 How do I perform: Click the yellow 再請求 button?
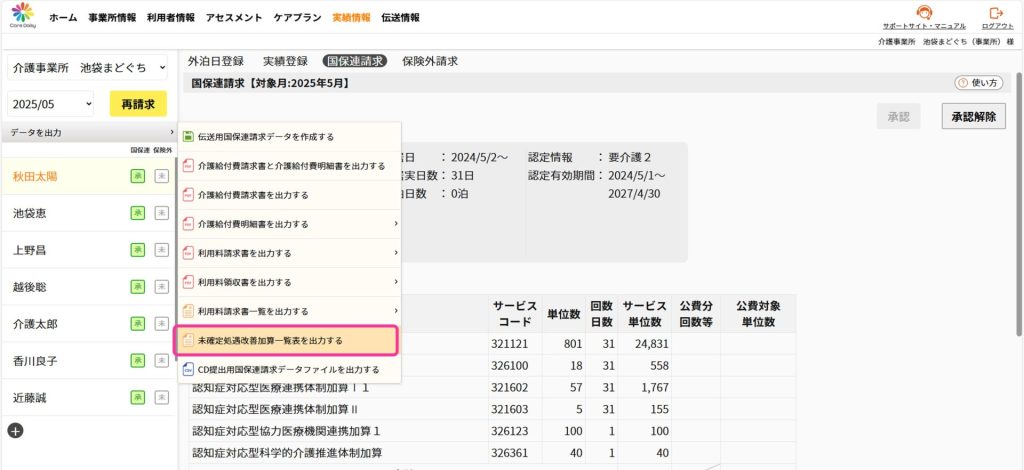(138, 104)
